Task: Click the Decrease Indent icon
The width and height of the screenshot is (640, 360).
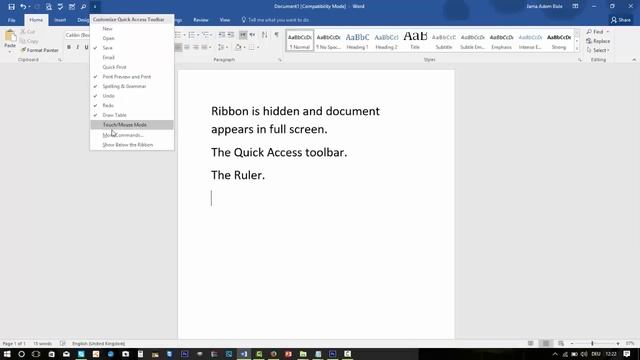Action: [x=222, y=35]
